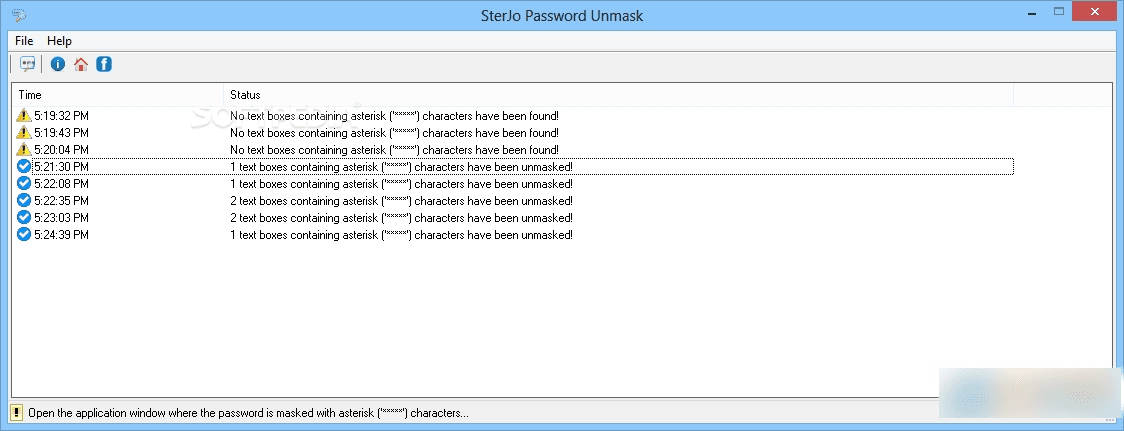Click the warning icon beside 5:19:43 PM

[24, 132]
